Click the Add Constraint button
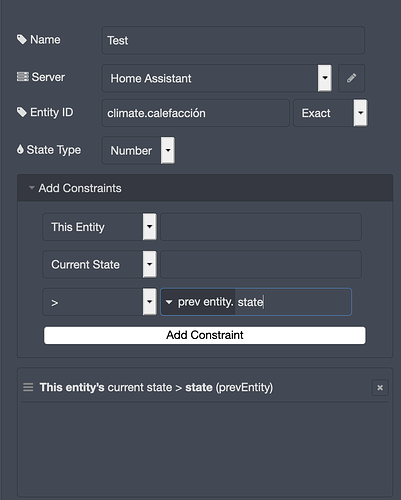Image resolution: width=401 pixels, height=500 pixels. (x=205, y=335)
